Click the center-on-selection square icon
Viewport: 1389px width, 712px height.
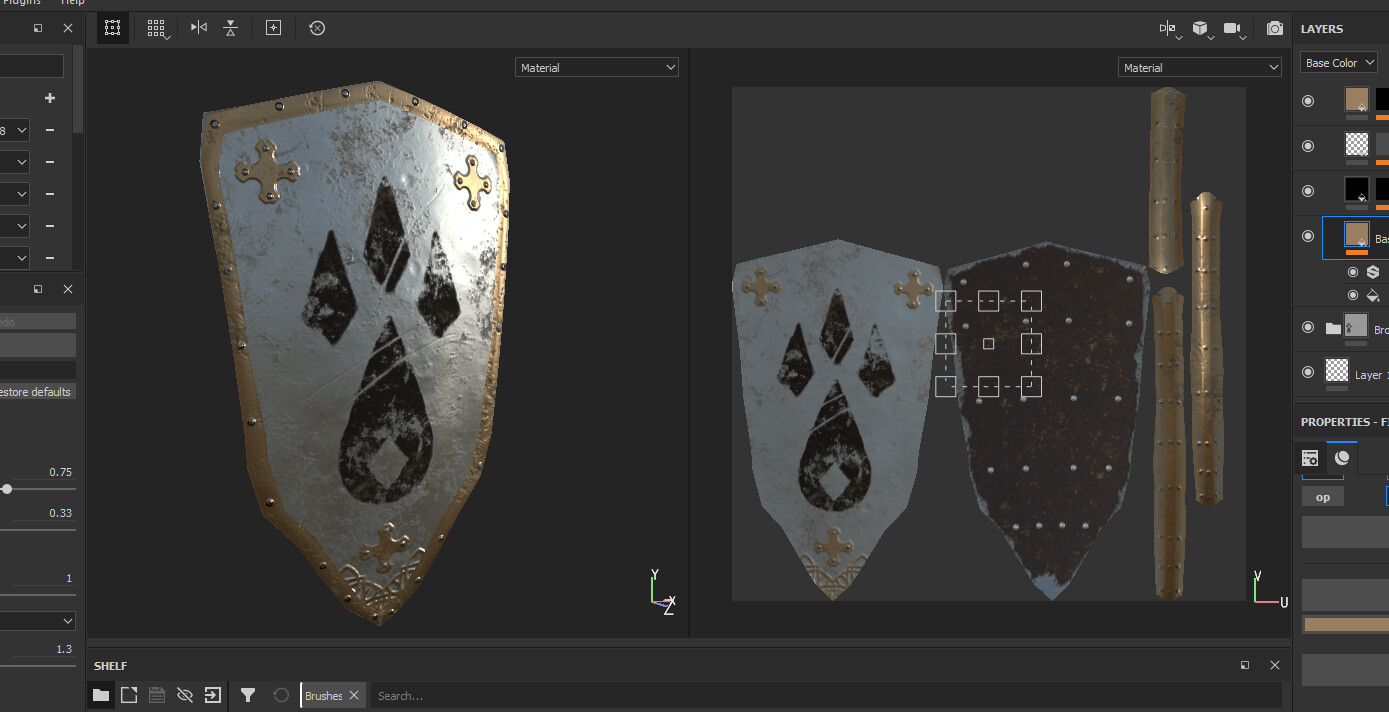point(273,28)
